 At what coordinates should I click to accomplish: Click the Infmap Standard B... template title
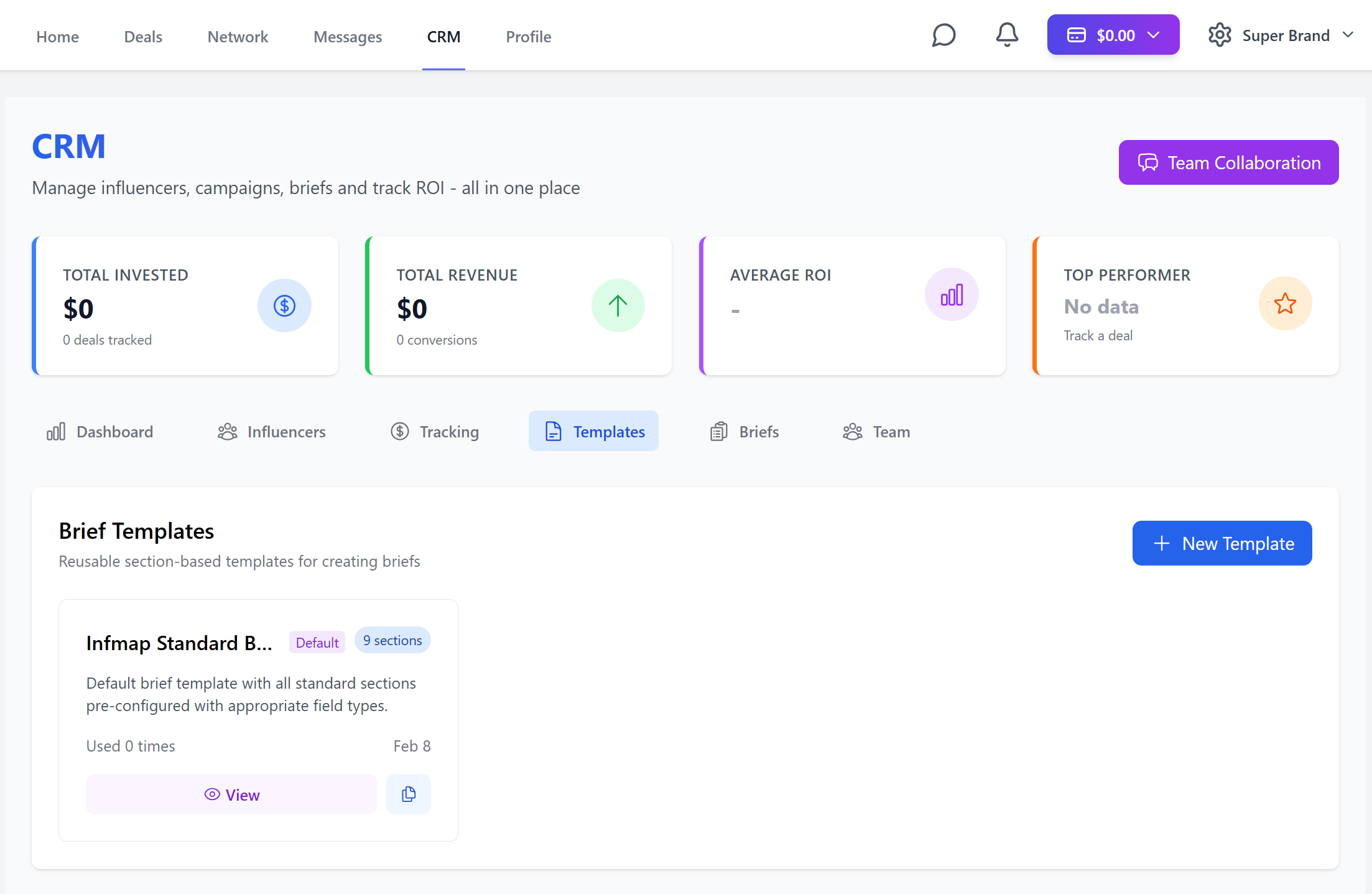(x=179, y=643)
